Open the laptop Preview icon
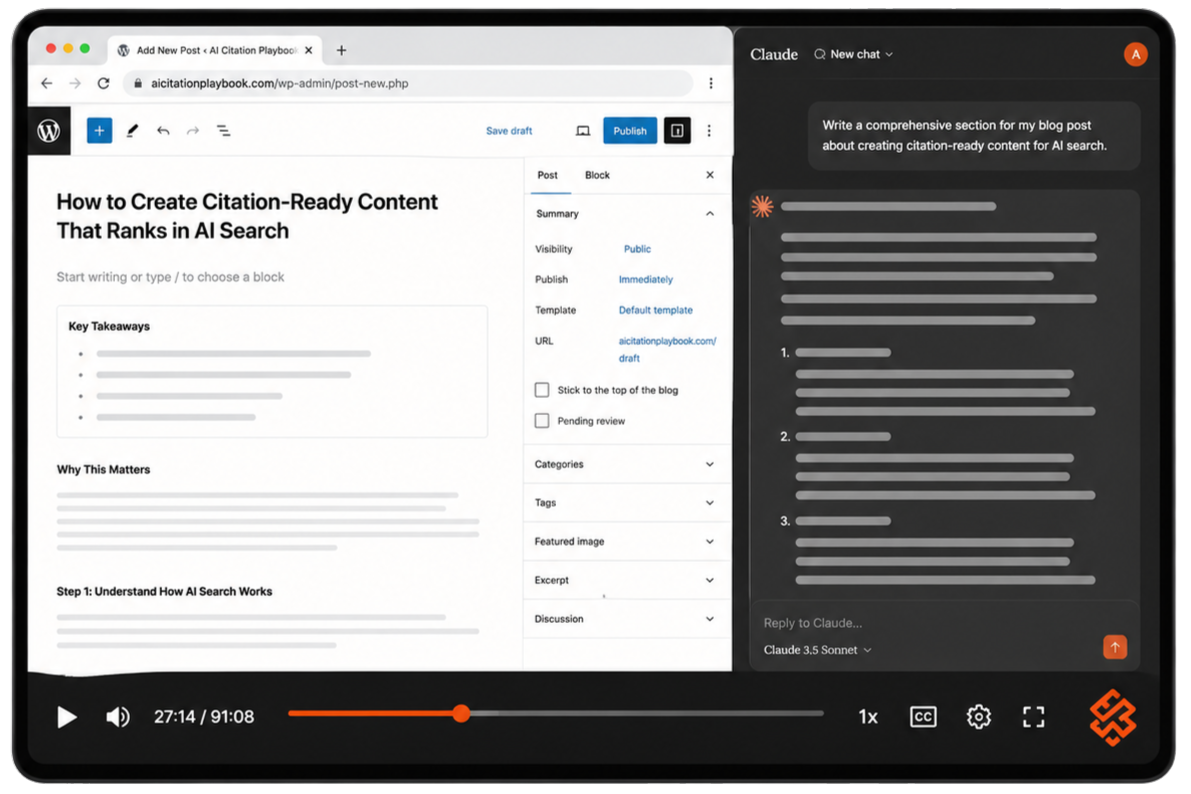 [583, 131]
